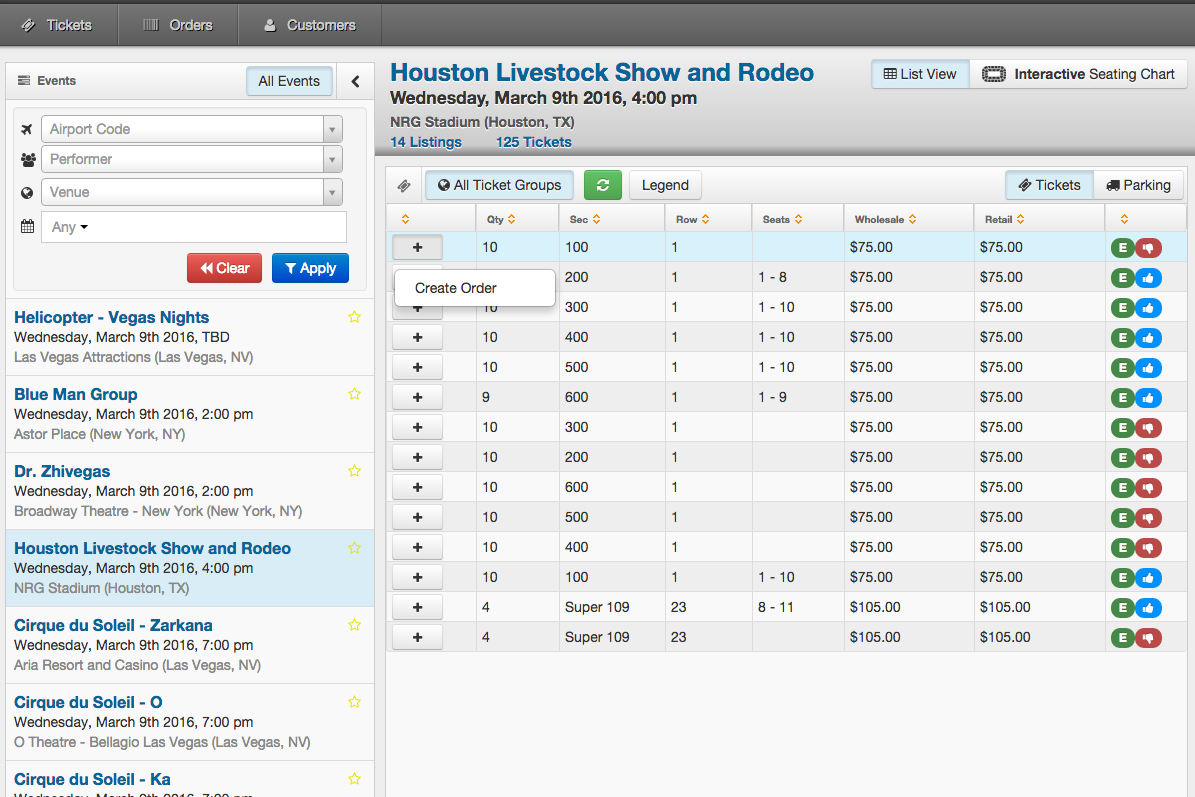Sort the table by Sec column
1195x797 pixels.
[x=585, y=219]
